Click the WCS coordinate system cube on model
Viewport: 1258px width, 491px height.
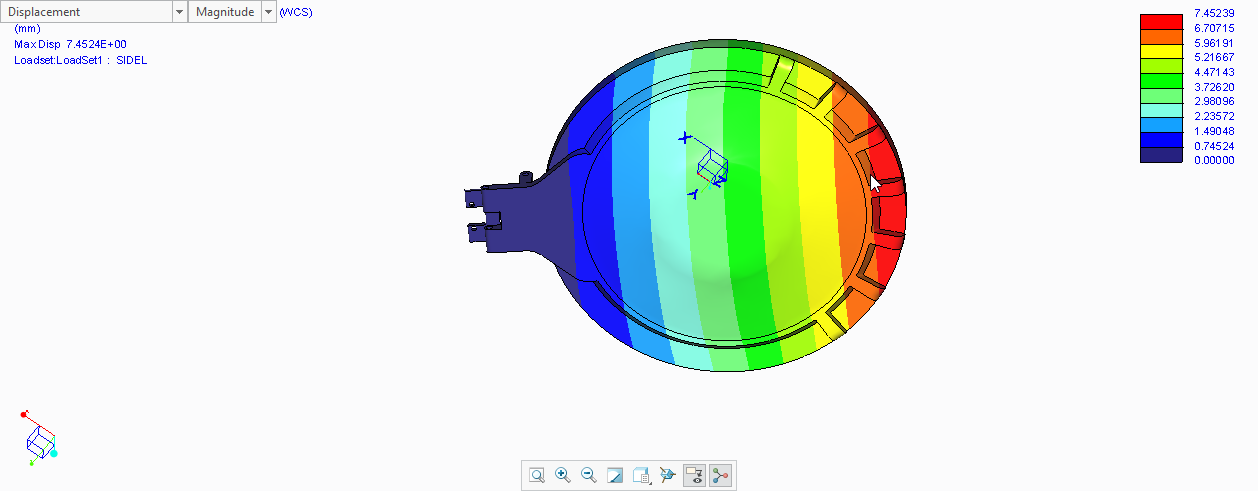(x=712, y=166)
